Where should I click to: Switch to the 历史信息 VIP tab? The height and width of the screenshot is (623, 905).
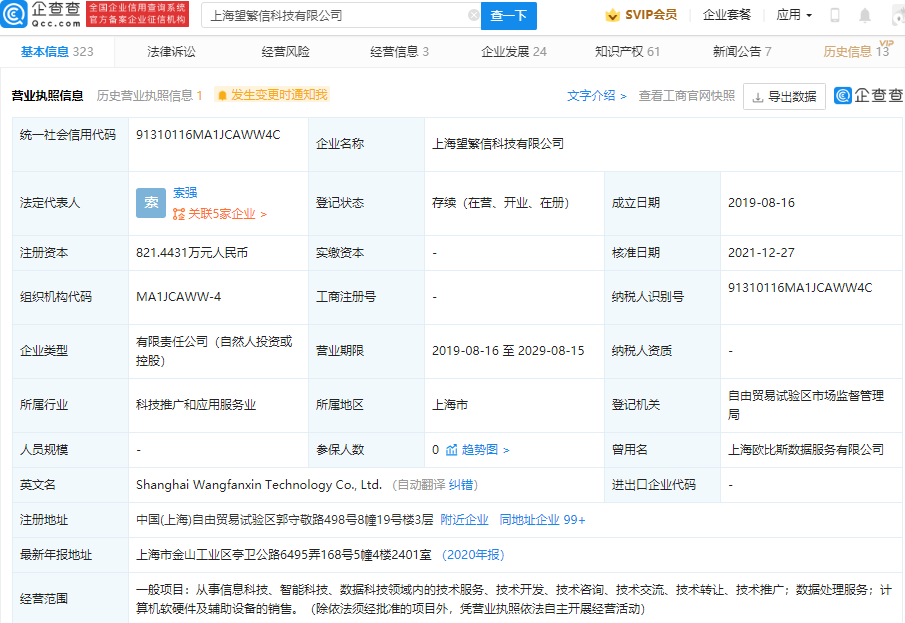[x=857, y=51]
